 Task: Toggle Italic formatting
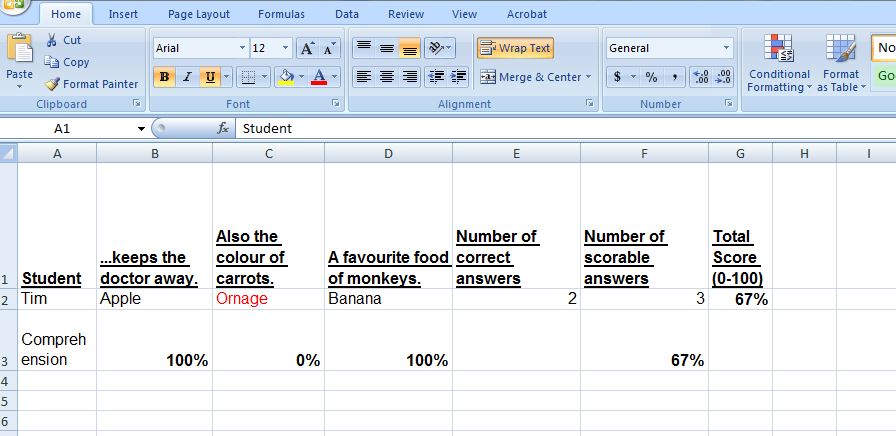tap(186, 77)
